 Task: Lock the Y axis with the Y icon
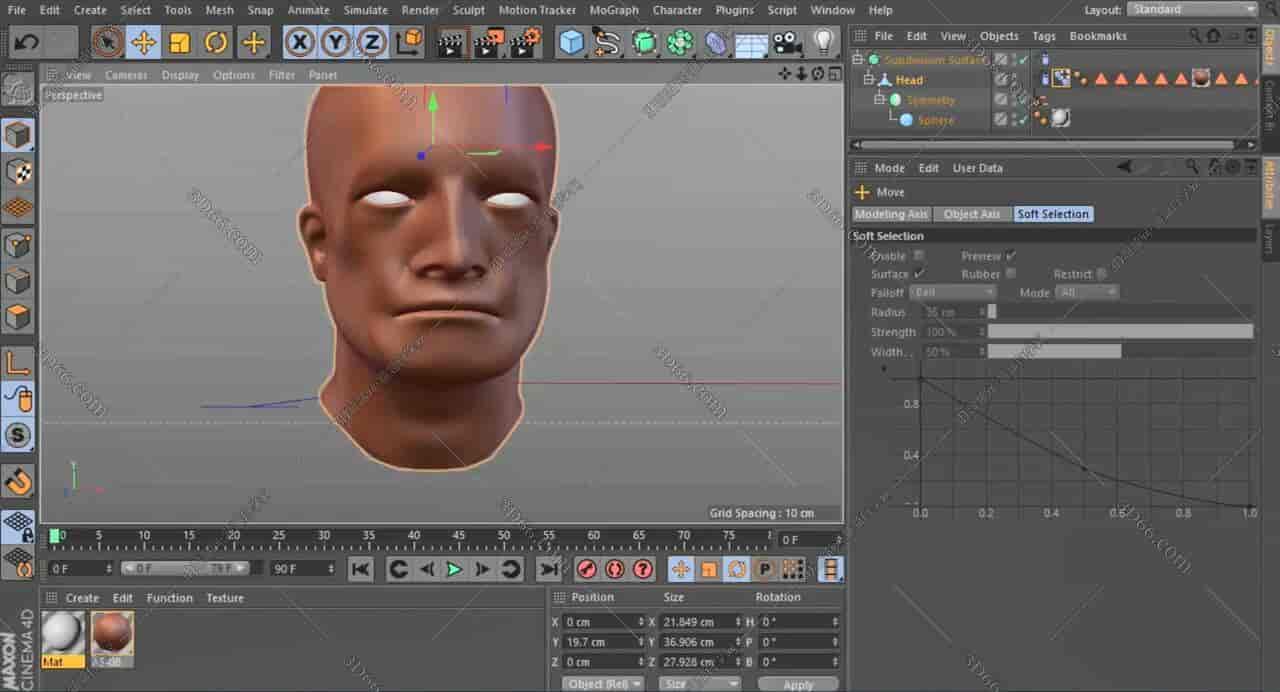pyautogui.click(x=336, y=42)
